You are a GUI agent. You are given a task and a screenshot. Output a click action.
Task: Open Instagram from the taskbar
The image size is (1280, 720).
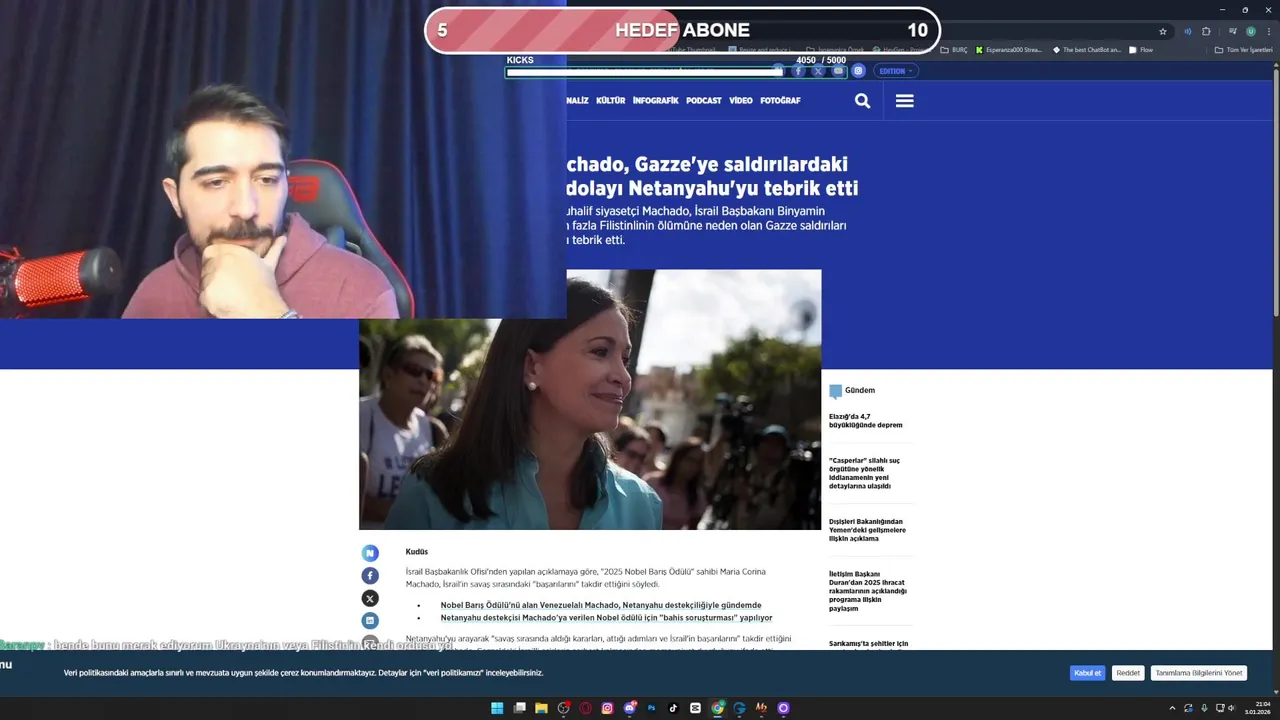(x=607, y=708)
